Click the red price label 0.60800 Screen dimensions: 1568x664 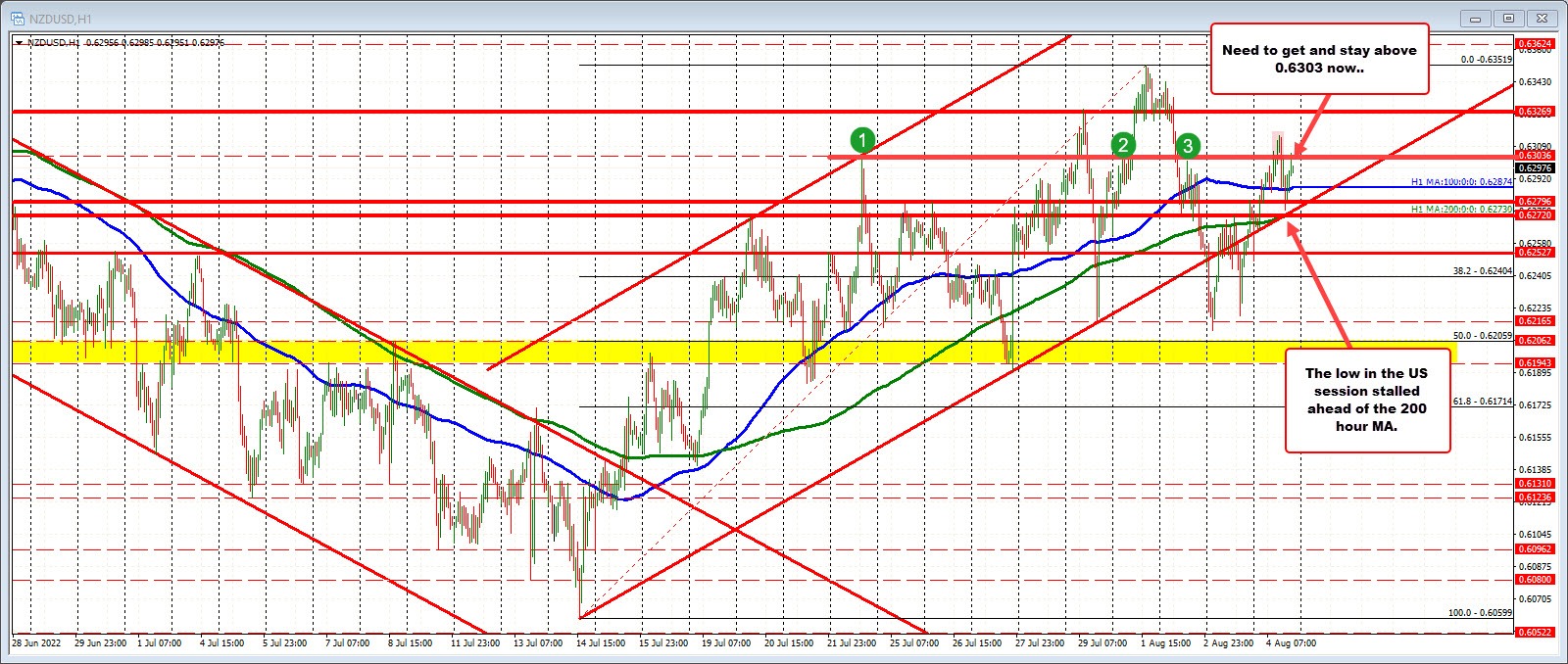tap(1535, 580)
